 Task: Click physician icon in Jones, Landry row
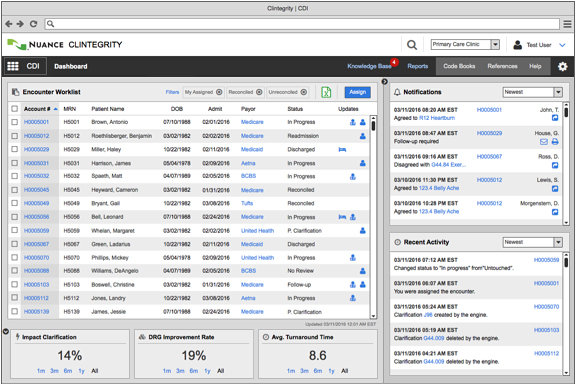[x=353, y=298]
